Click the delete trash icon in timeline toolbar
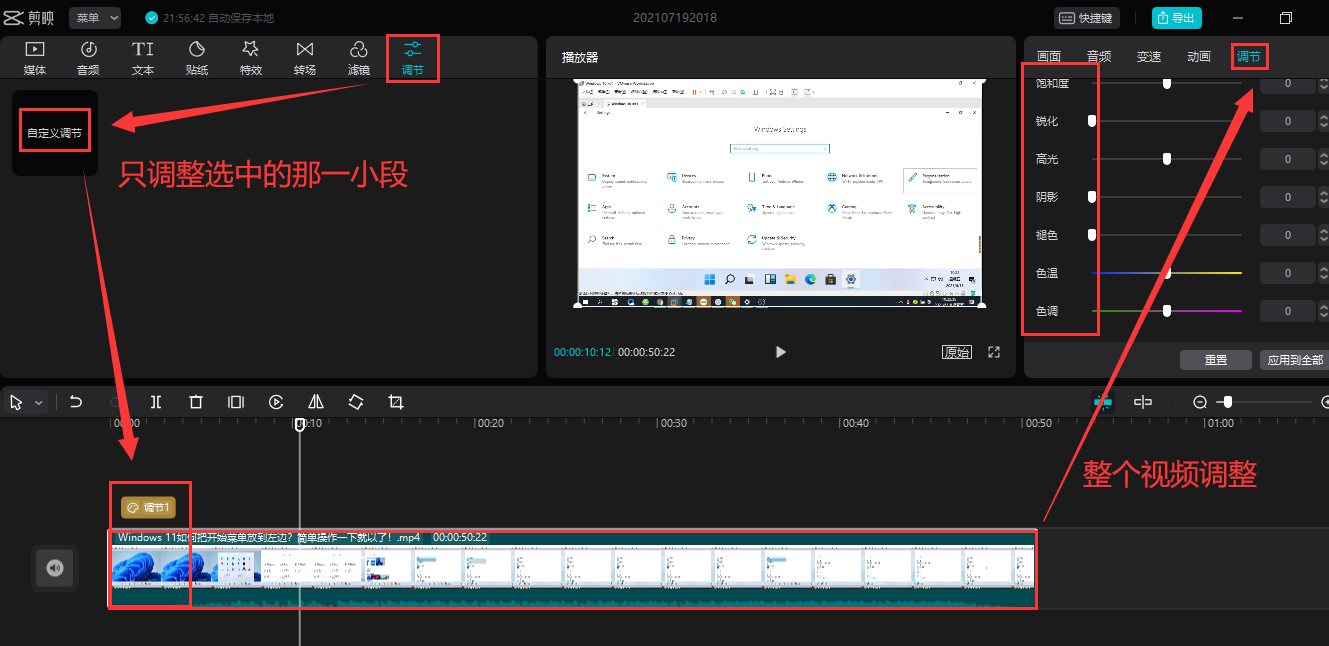1329x646 pixels. [196, 402]
